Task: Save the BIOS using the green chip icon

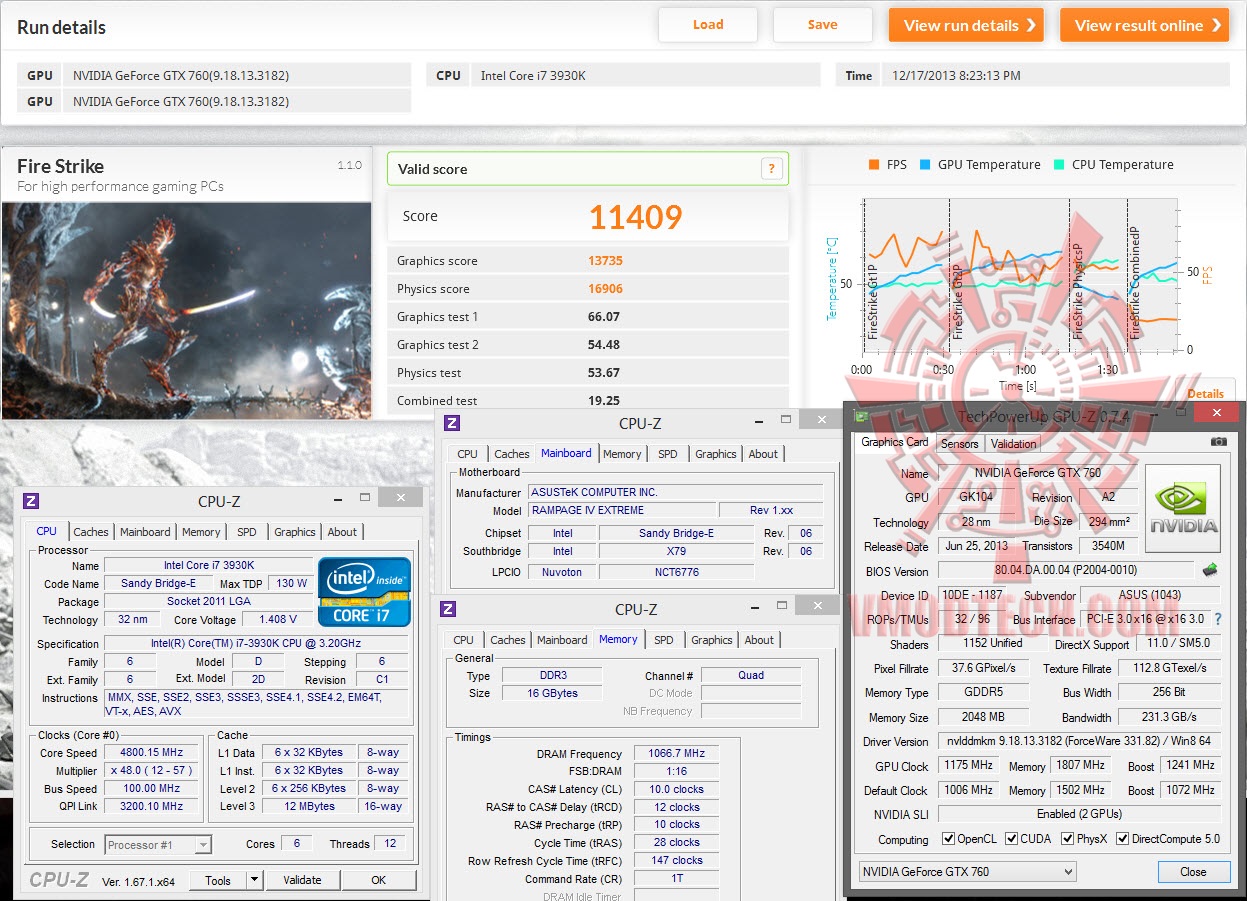Action: pos(1210,570)
